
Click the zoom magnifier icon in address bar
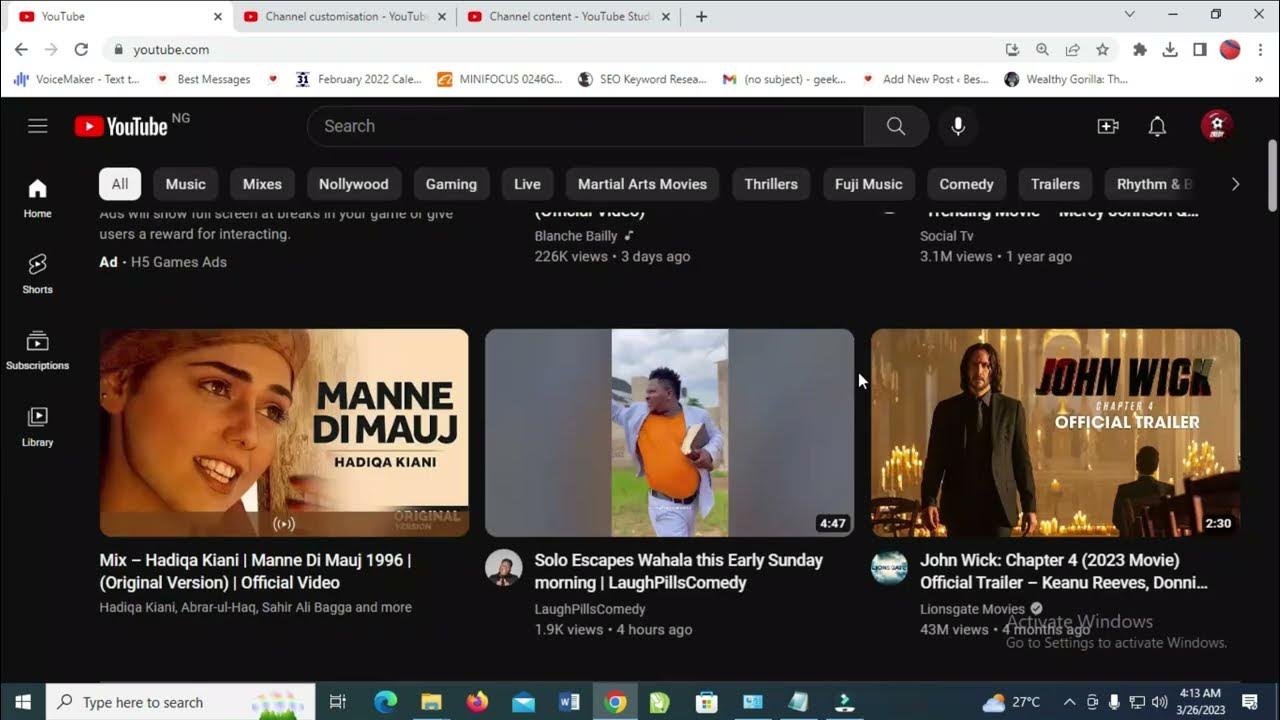pyautogui.click(x=1042, y=49)
